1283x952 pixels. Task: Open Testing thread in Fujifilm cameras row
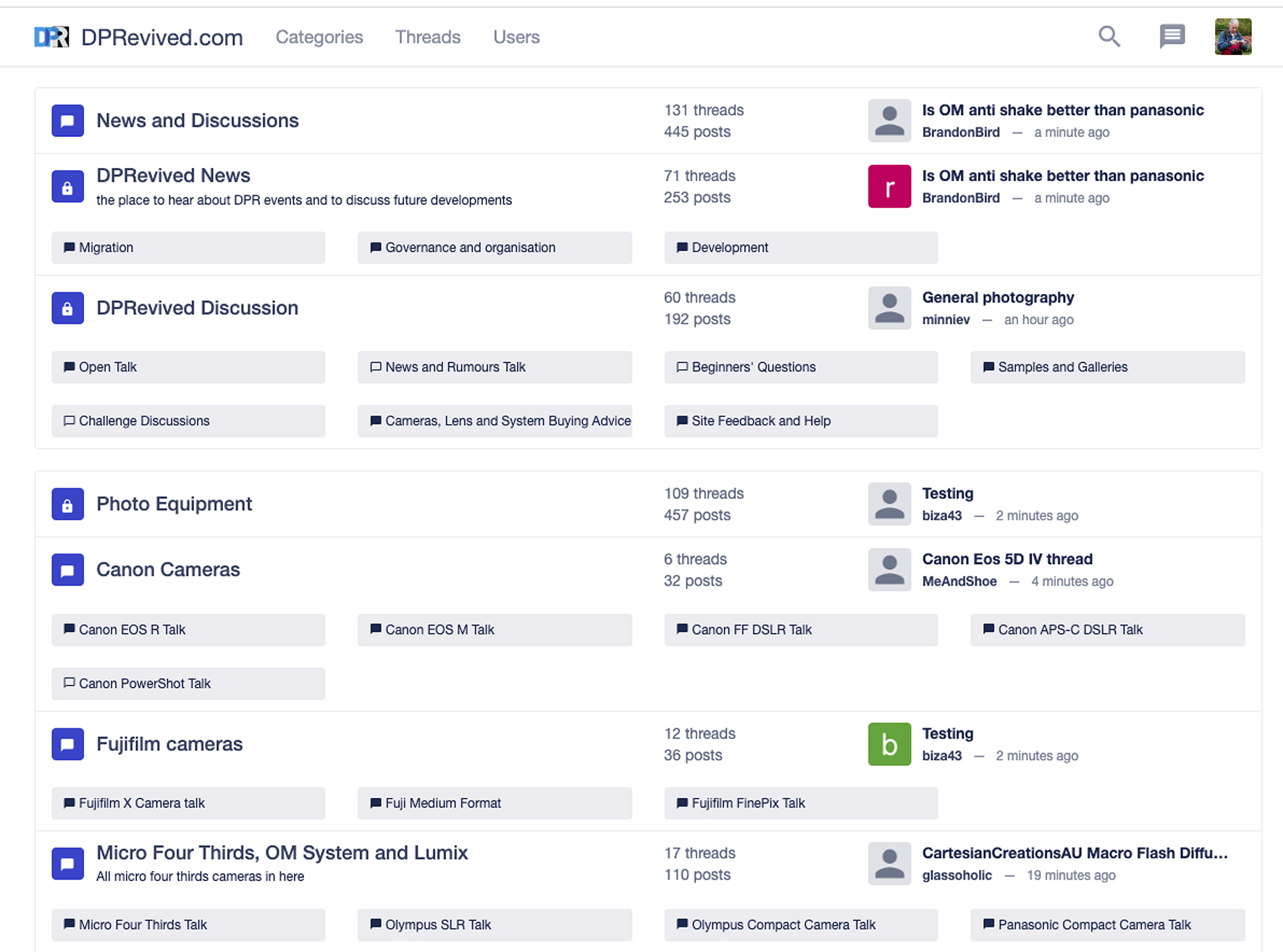[948, 733]
